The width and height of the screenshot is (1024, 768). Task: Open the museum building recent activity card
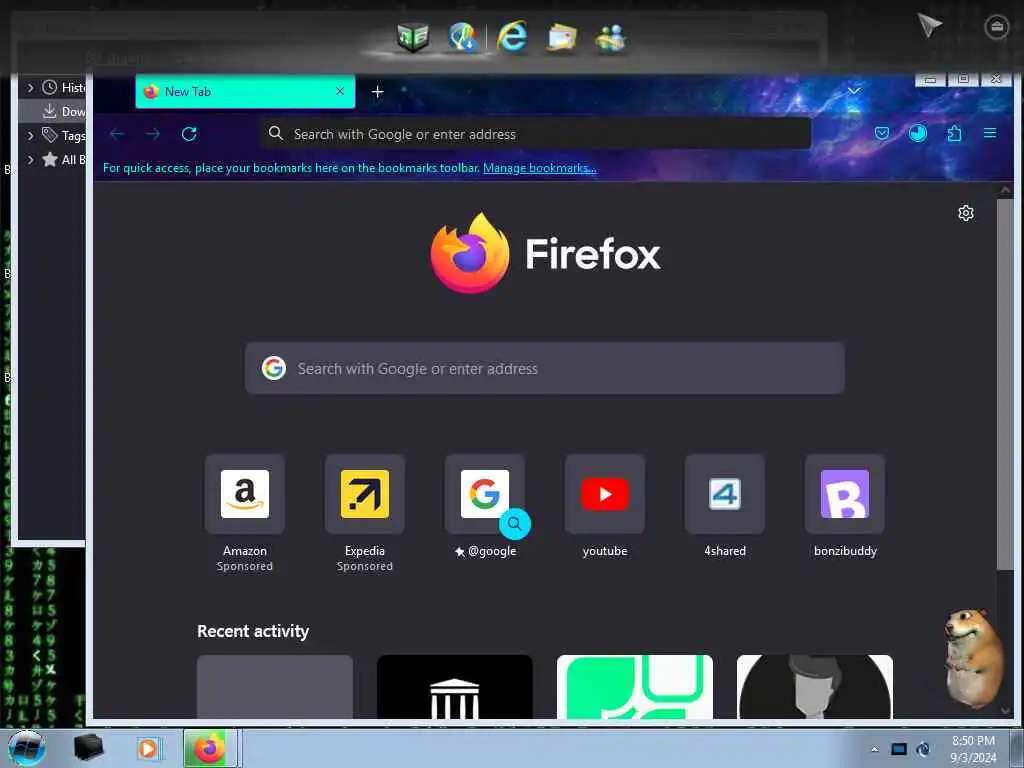(455, 687)
